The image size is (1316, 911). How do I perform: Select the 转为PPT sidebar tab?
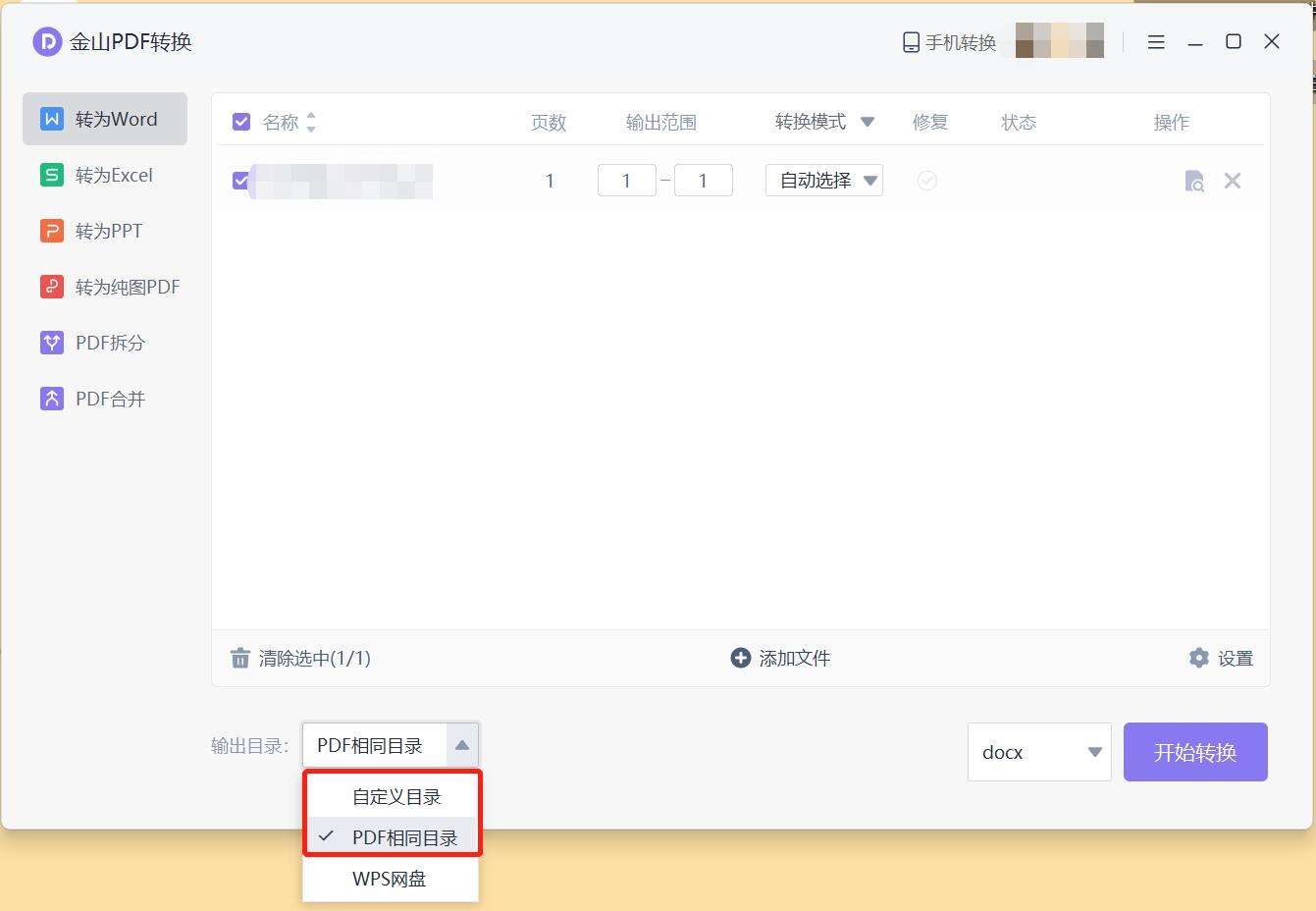click(x=105, y=231)
